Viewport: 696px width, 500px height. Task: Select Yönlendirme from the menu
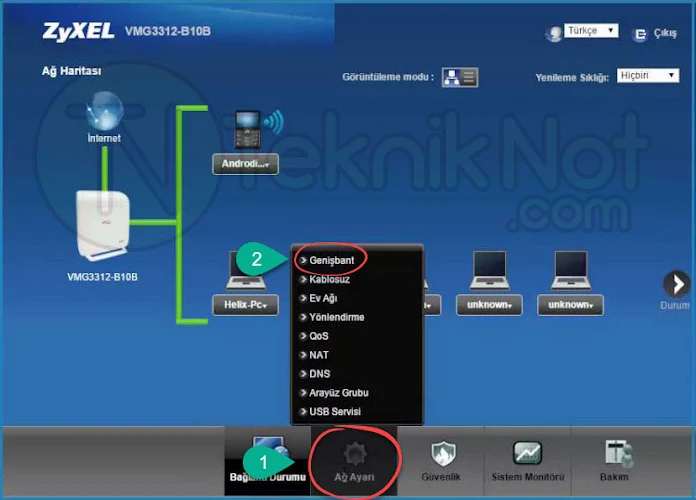coord(336,317)
